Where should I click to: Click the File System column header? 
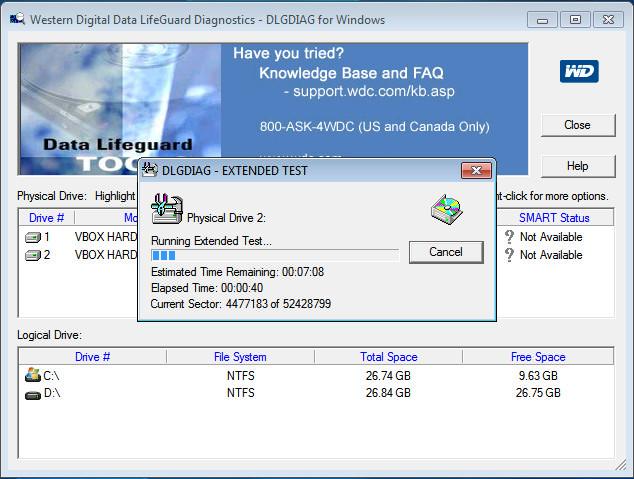point(240,357)
